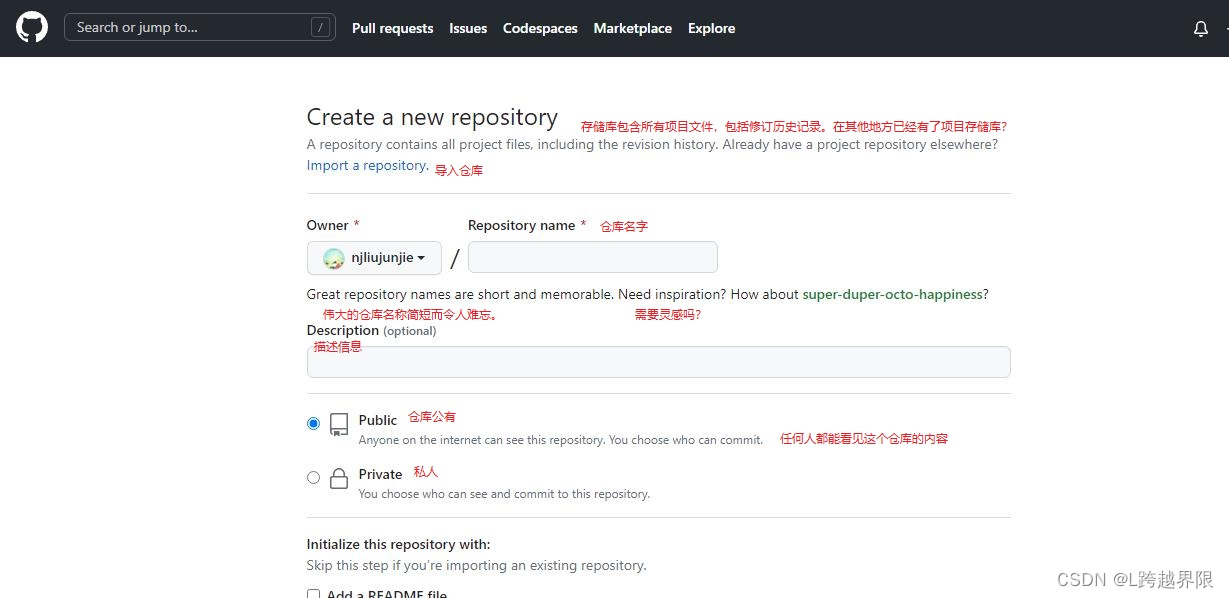Click the book icon next to Public
The height and width of the screenshot is (598, 1229).
(339, 425)
